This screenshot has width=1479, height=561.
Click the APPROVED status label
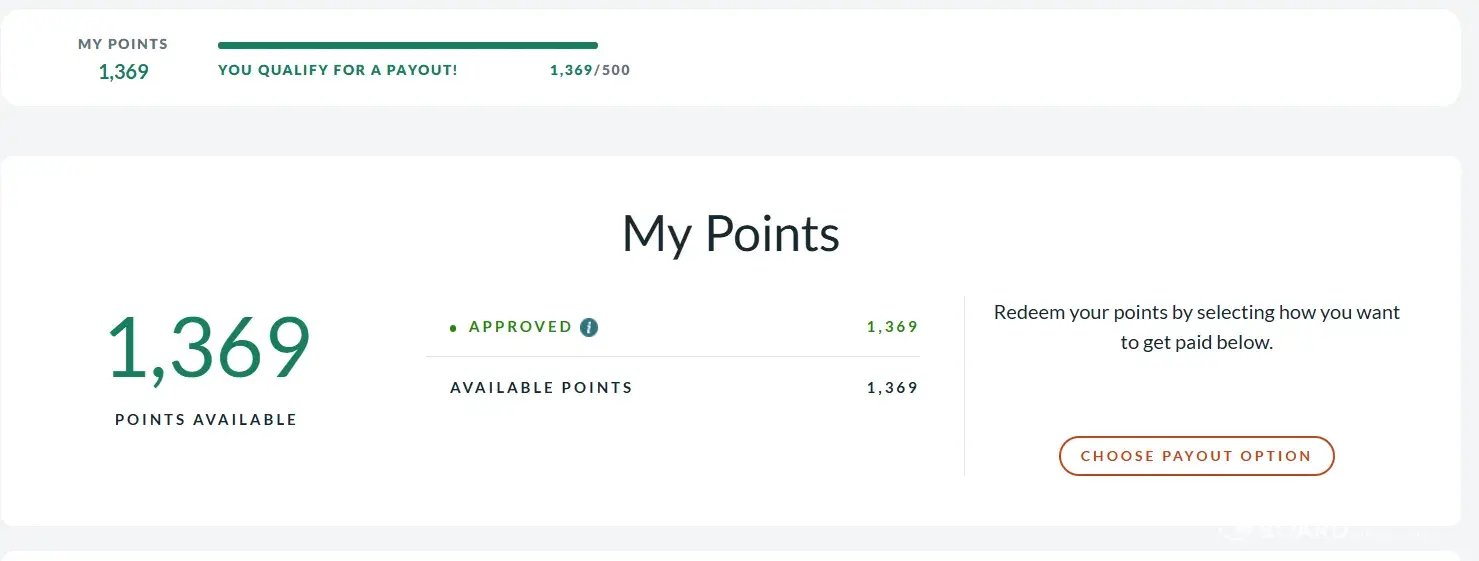point(520,327)
